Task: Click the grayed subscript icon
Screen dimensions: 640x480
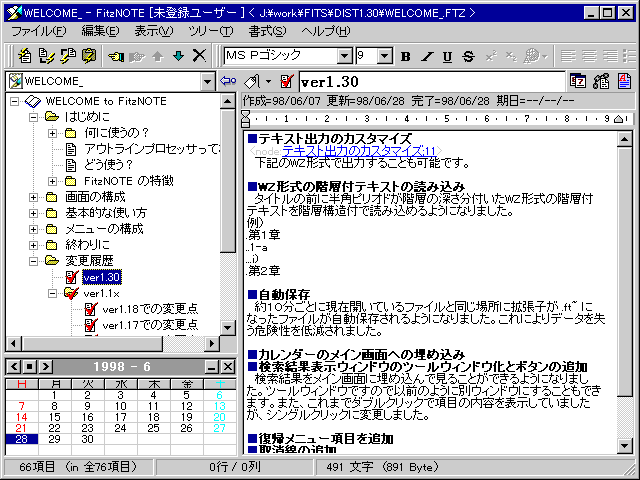Action: pos(511,56)
